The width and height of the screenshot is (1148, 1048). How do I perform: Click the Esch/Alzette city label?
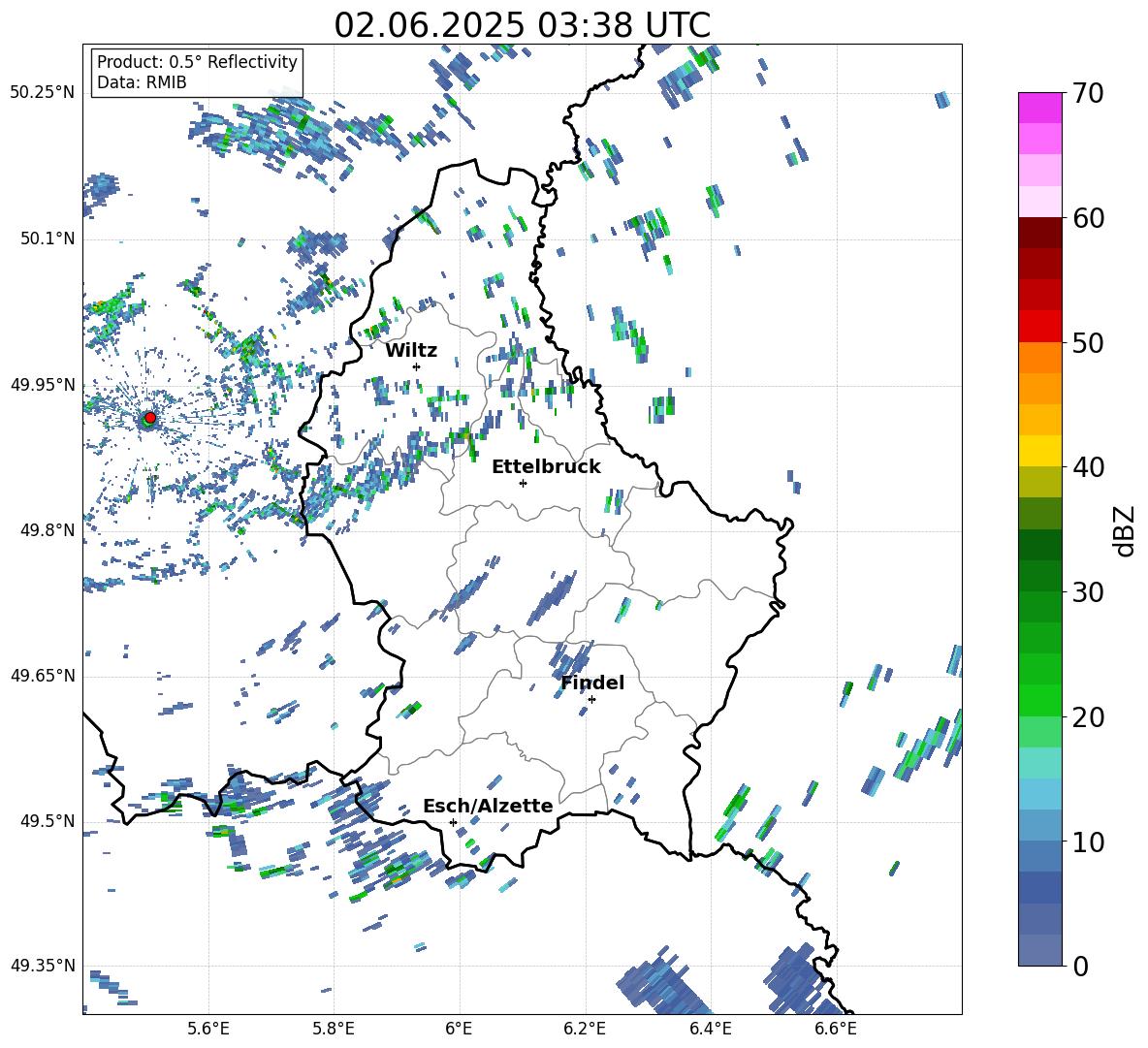click(x=489, y=806)
